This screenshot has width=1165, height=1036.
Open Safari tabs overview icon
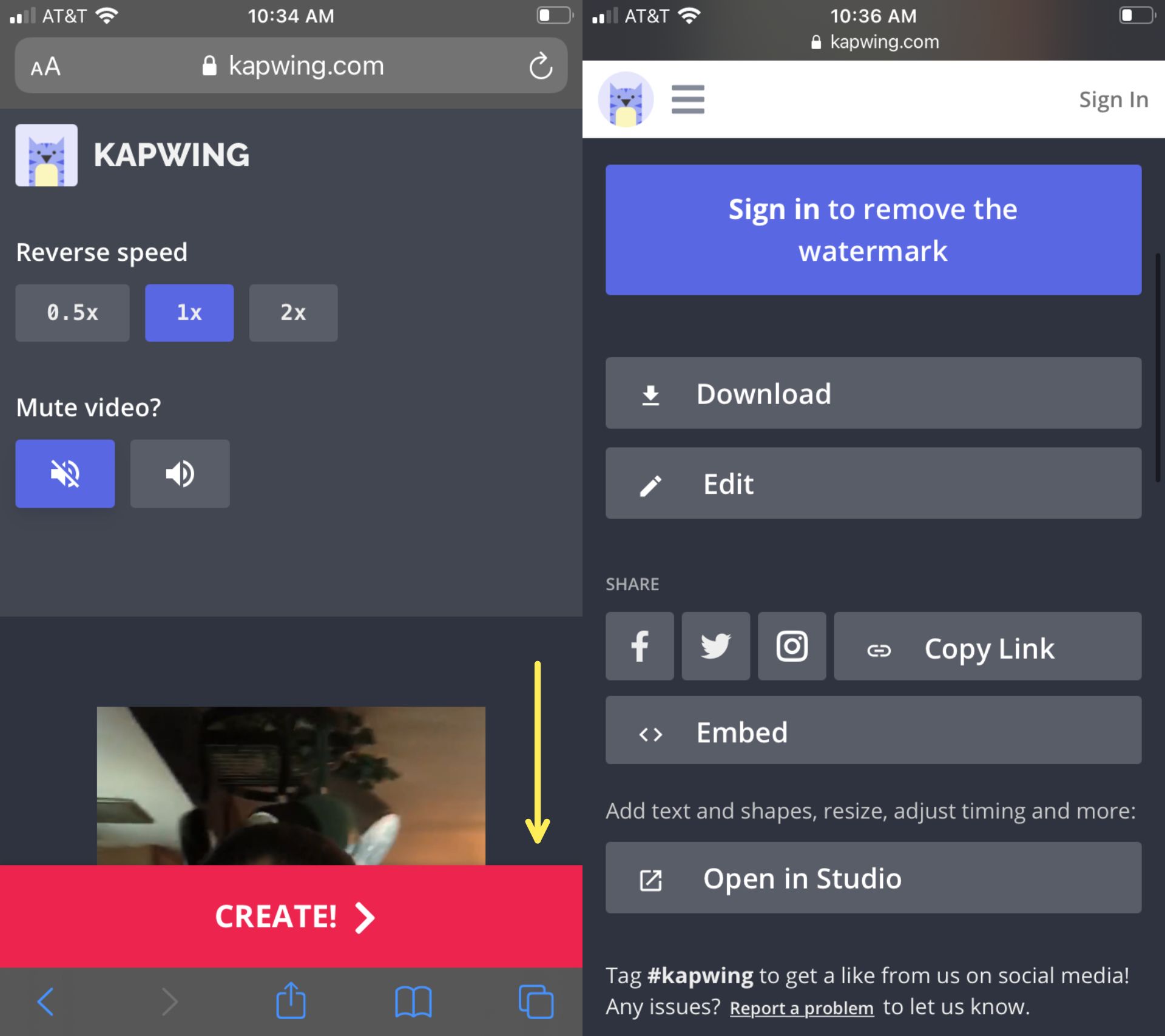click(x=536, y=1001)
